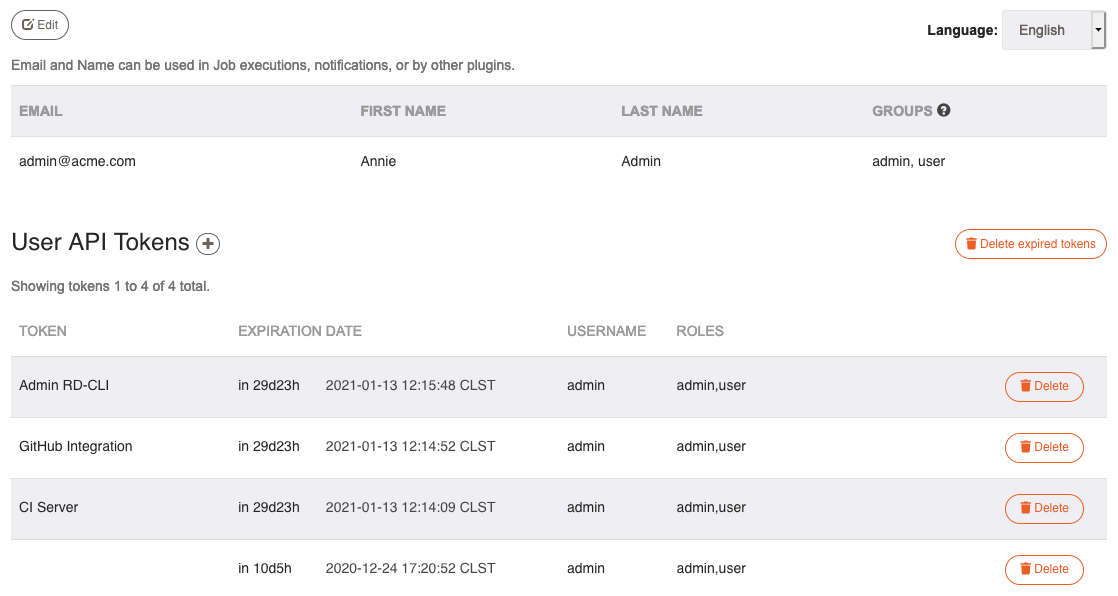Click the Token column header
The image size is (1118, 596).
pos(43,332)
